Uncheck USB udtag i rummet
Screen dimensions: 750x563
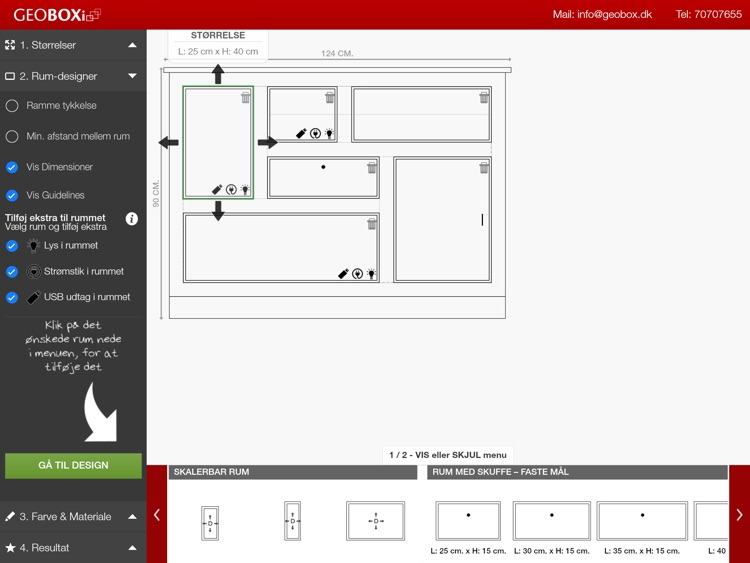click(x=12, y=298)
